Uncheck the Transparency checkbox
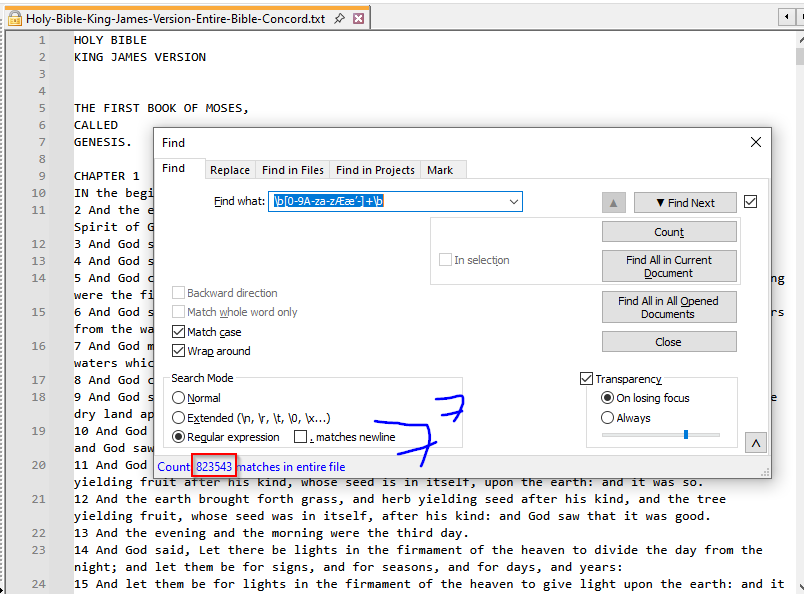Screen dimensions: 804x594 point(587,379)
